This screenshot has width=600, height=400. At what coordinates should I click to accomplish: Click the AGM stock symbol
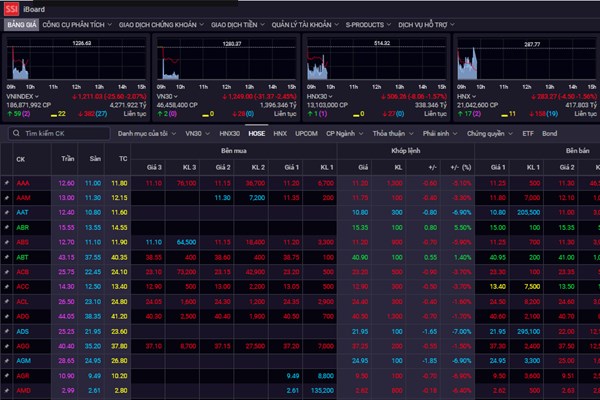pos(22,360)
